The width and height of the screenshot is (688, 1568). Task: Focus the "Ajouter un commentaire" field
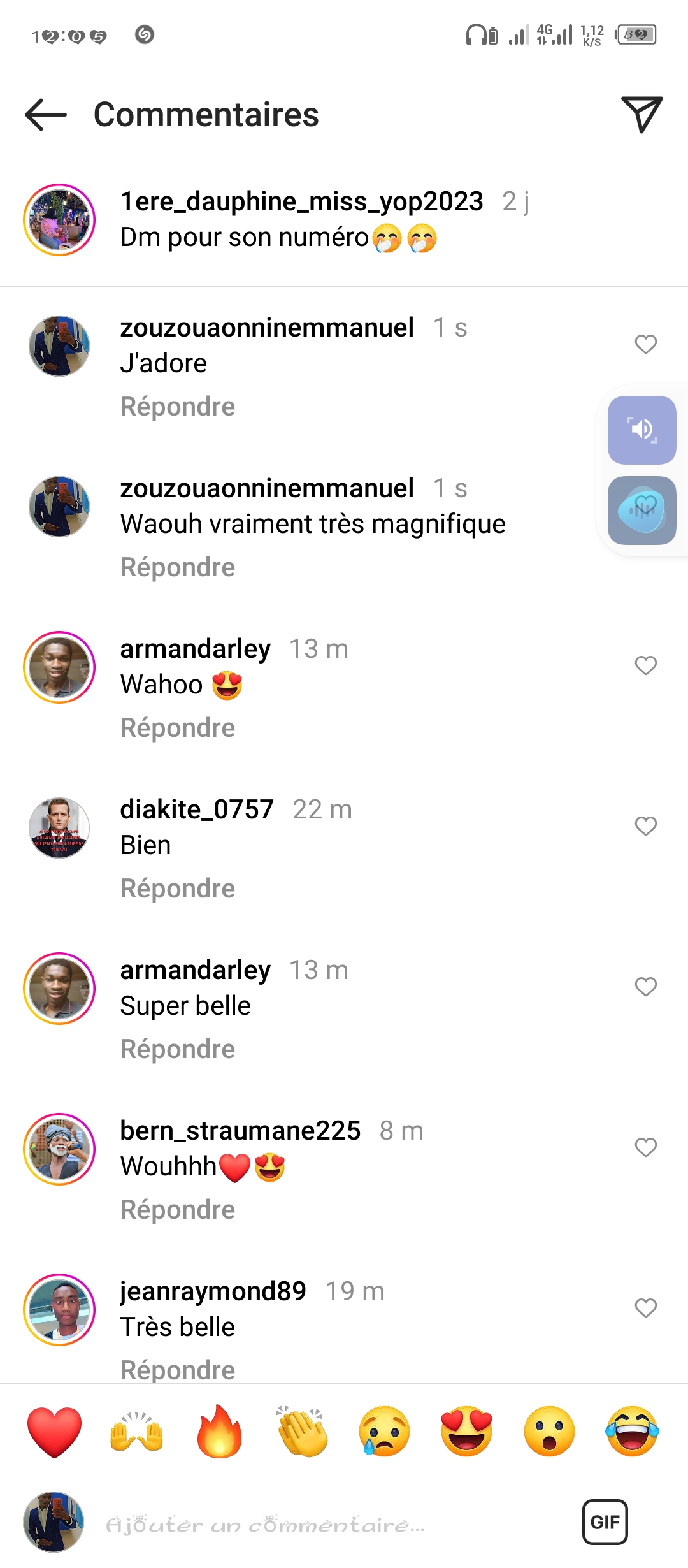coord(331,1525)
